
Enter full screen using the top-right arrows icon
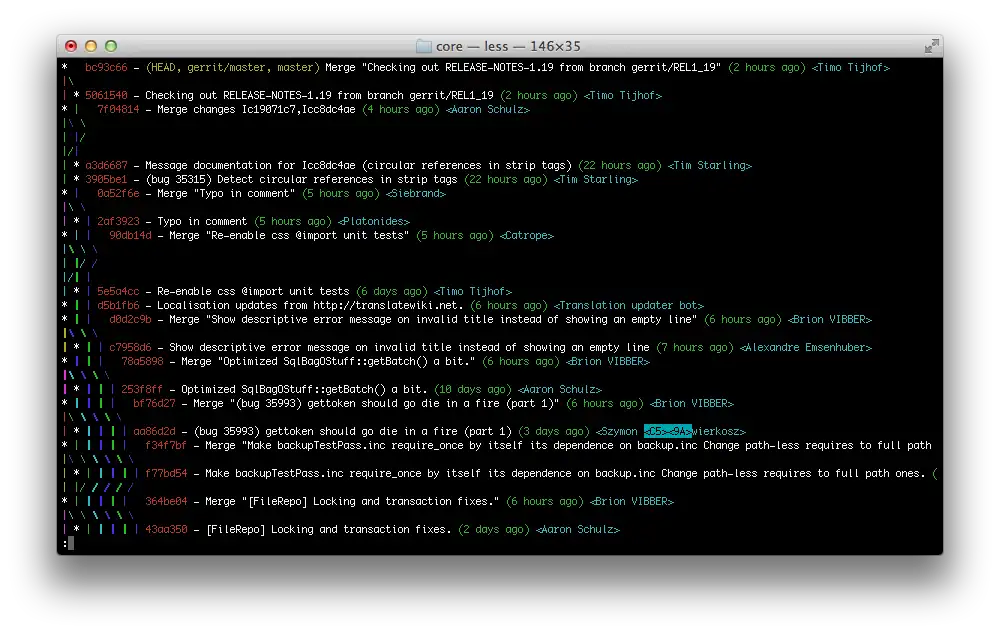[x=931, y=46]
